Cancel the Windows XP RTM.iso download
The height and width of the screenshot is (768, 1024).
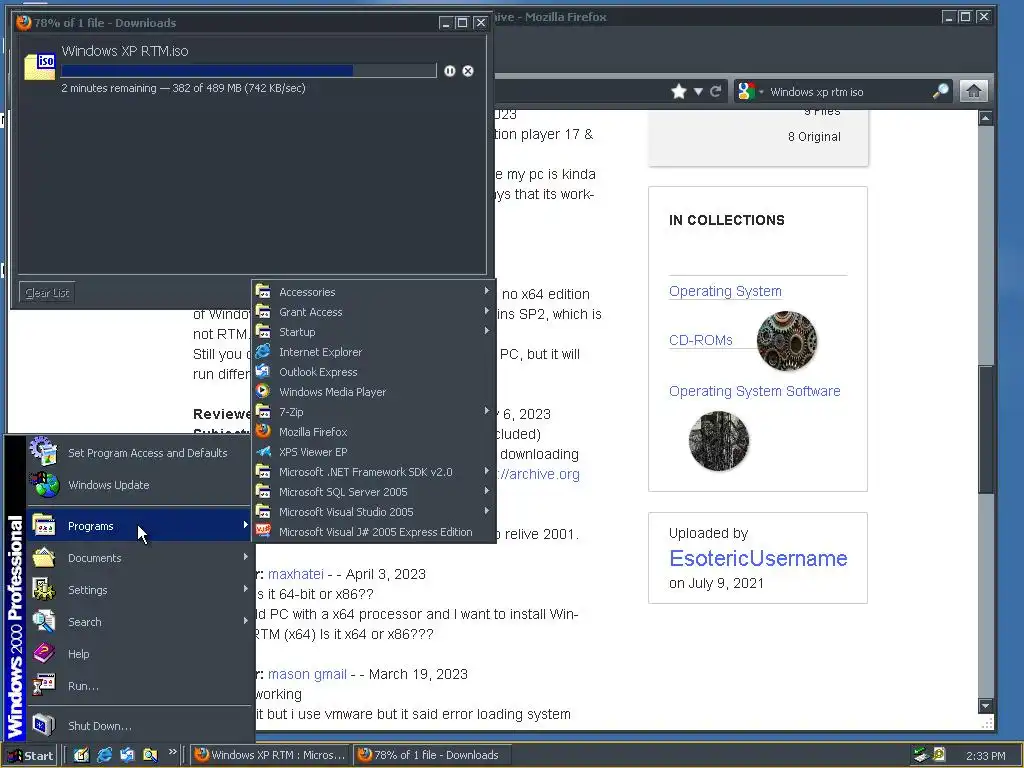coord(468,71)
